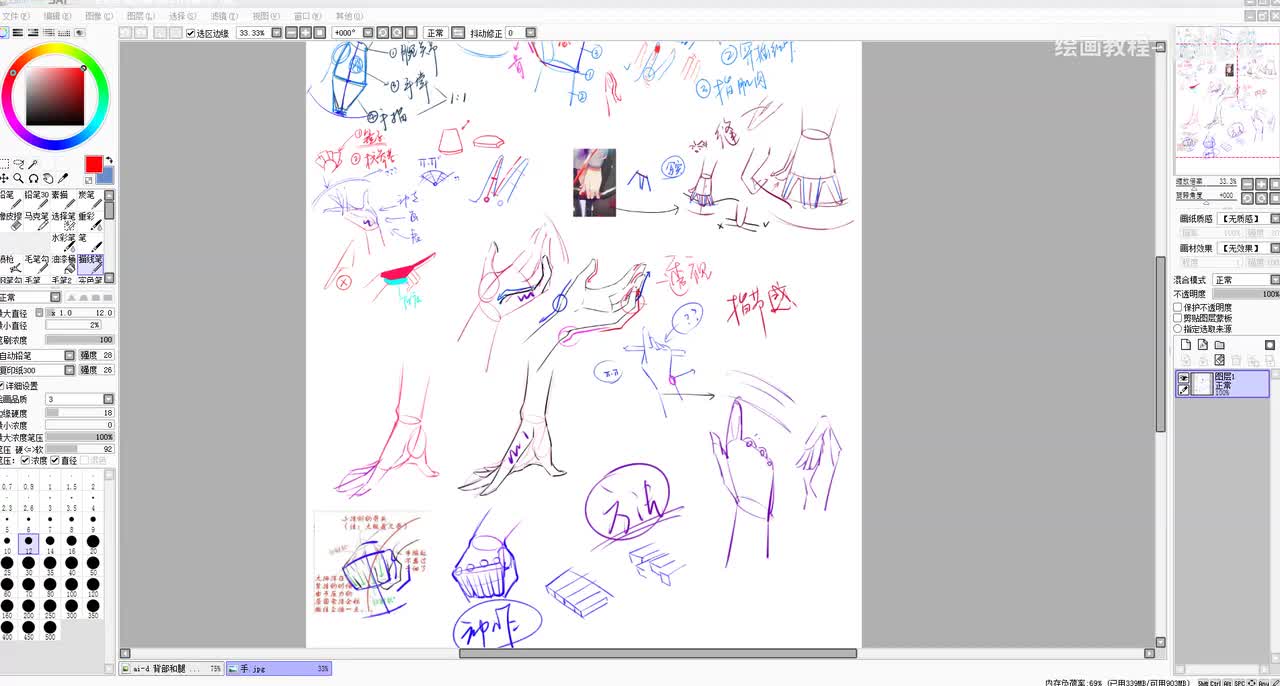
Task: Toggle 选区边缘 selection edge checkbox
Action: click(x=191, y=33)
